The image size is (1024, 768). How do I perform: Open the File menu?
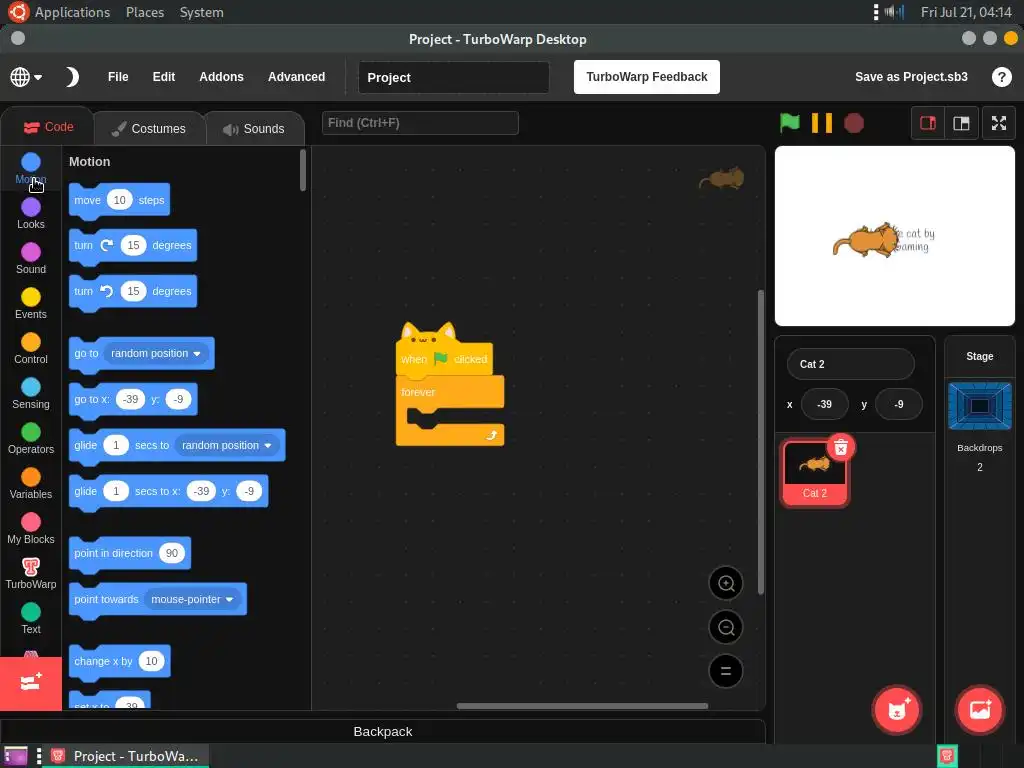click(118, 77)
